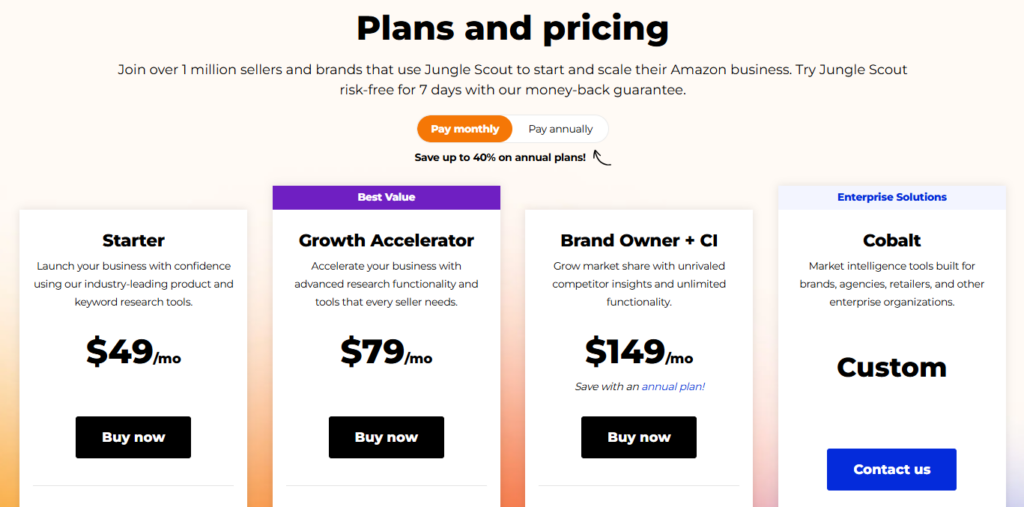Click the curved arrow pointing to annual
Screen dimensions: 1024x507
(602, 156)
